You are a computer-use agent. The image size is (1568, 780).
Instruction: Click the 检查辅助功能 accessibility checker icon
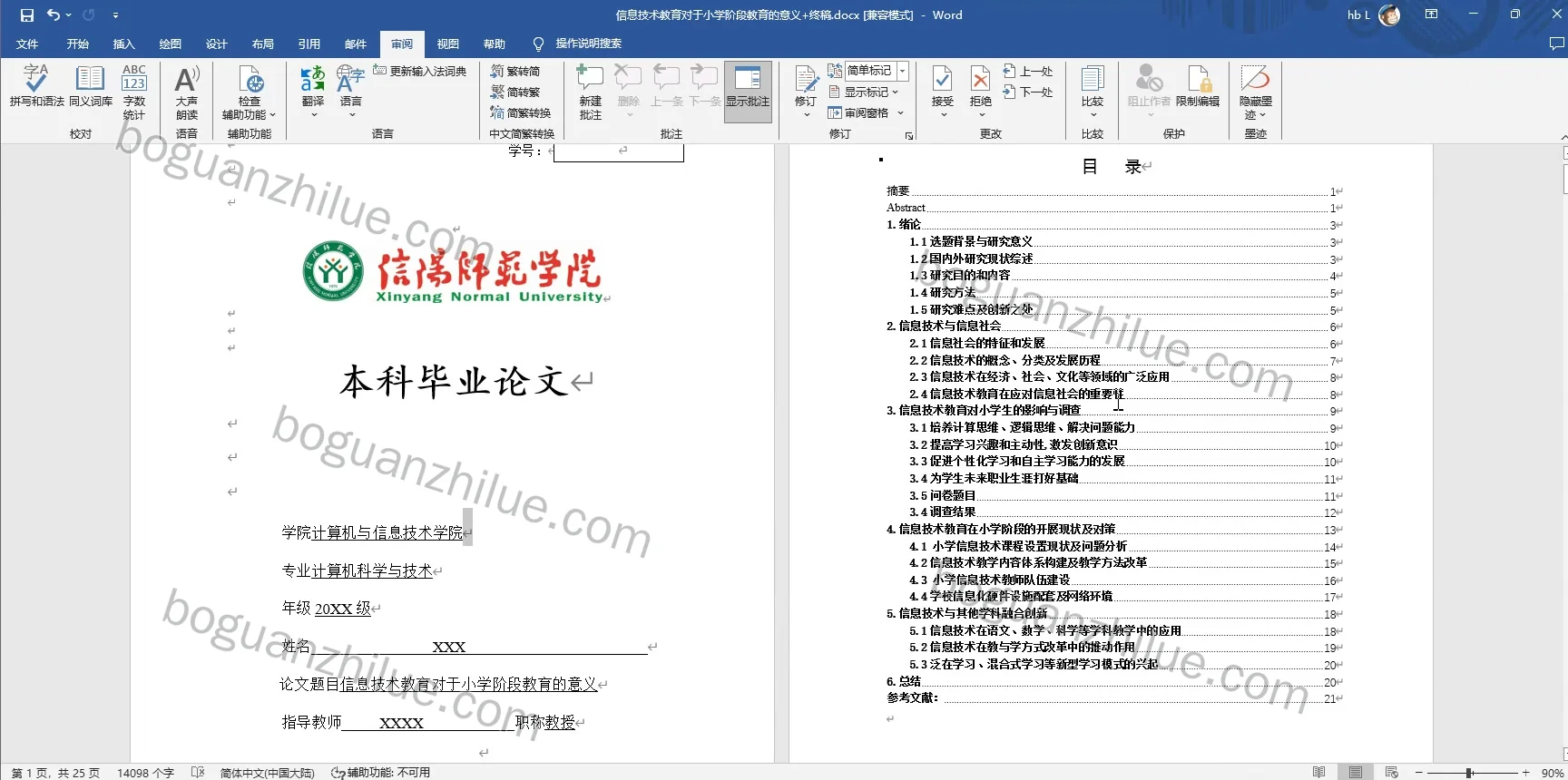point(250,78)
